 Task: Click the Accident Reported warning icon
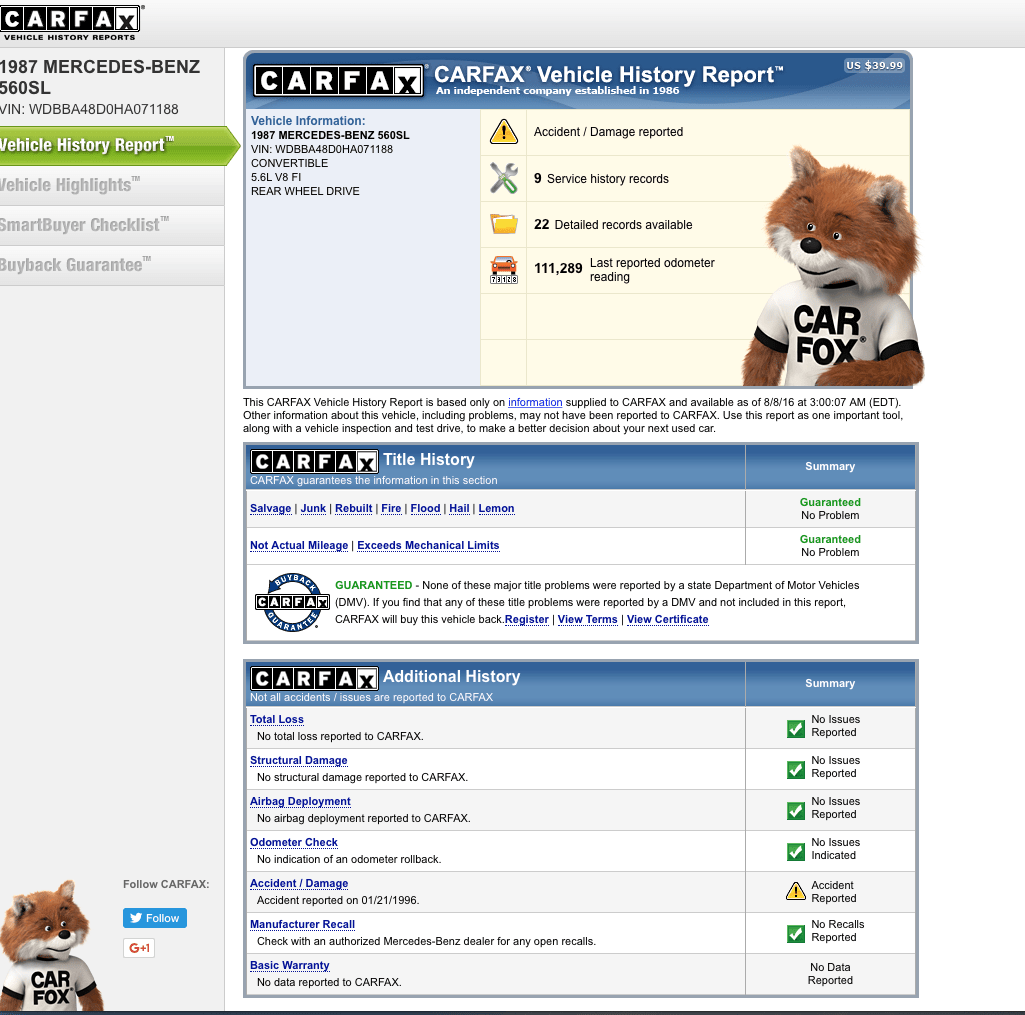[796, 891]
